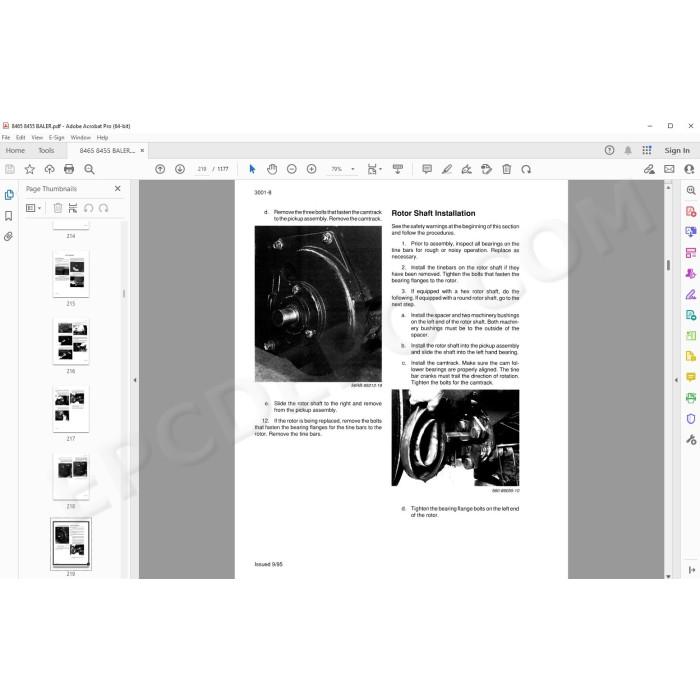Open the Protect shield tool
This screenshot has width=700, height=700.
point(691,419)
